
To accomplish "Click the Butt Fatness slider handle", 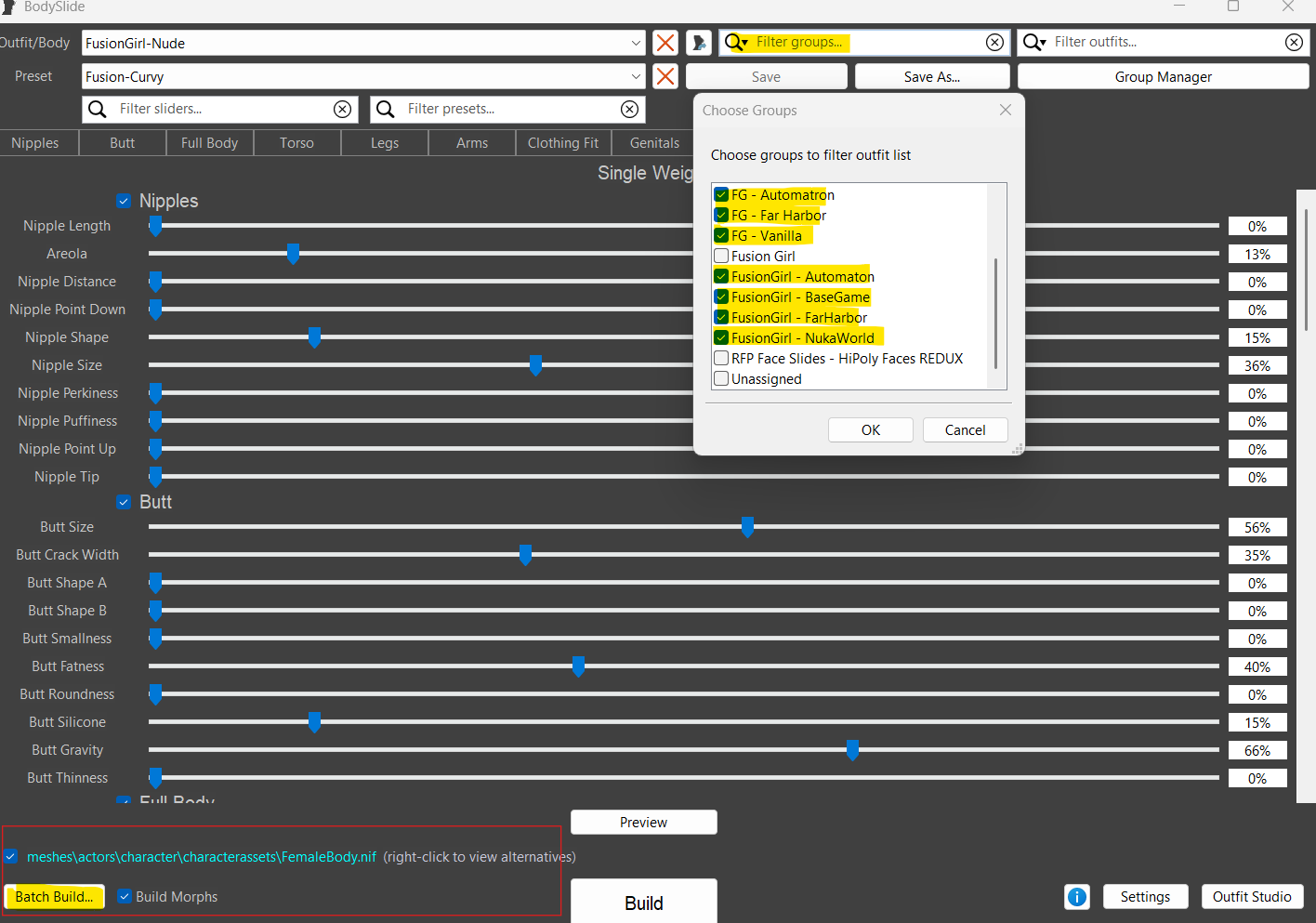I will click(x=578, y=666).
